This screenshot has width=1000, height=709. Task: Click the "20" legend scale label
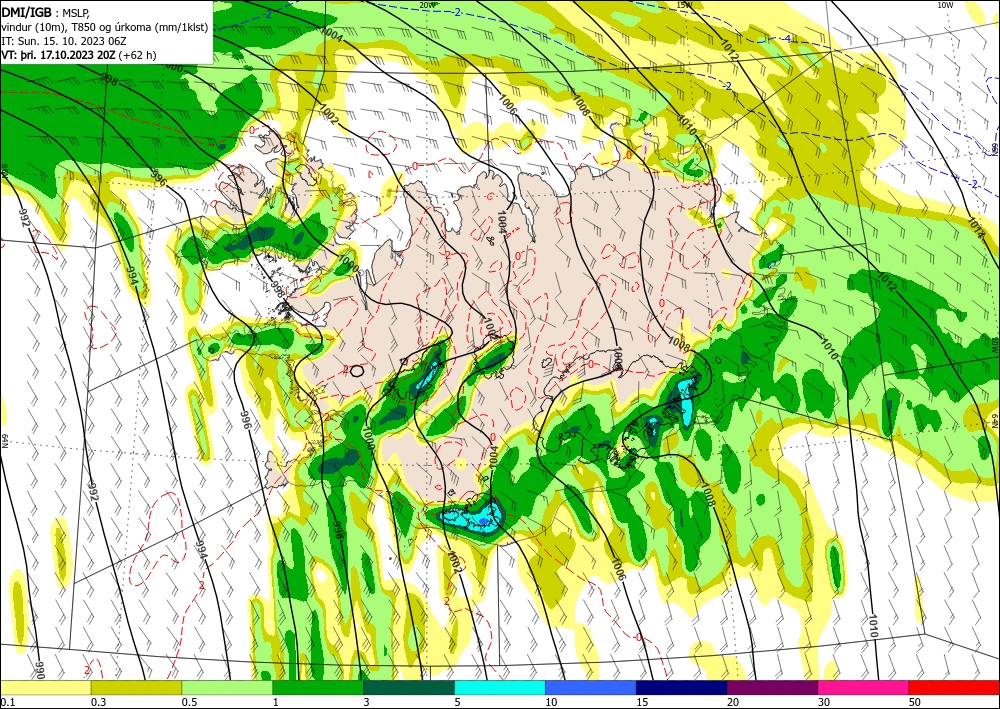tap(733, 702)
